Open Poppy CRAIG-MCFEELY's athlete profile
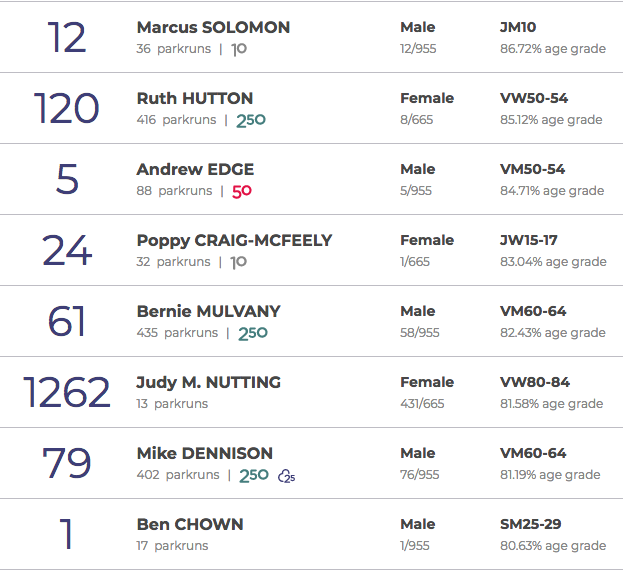Image resolution: width=623 pixels, height=571 pixels. (234, 240)
